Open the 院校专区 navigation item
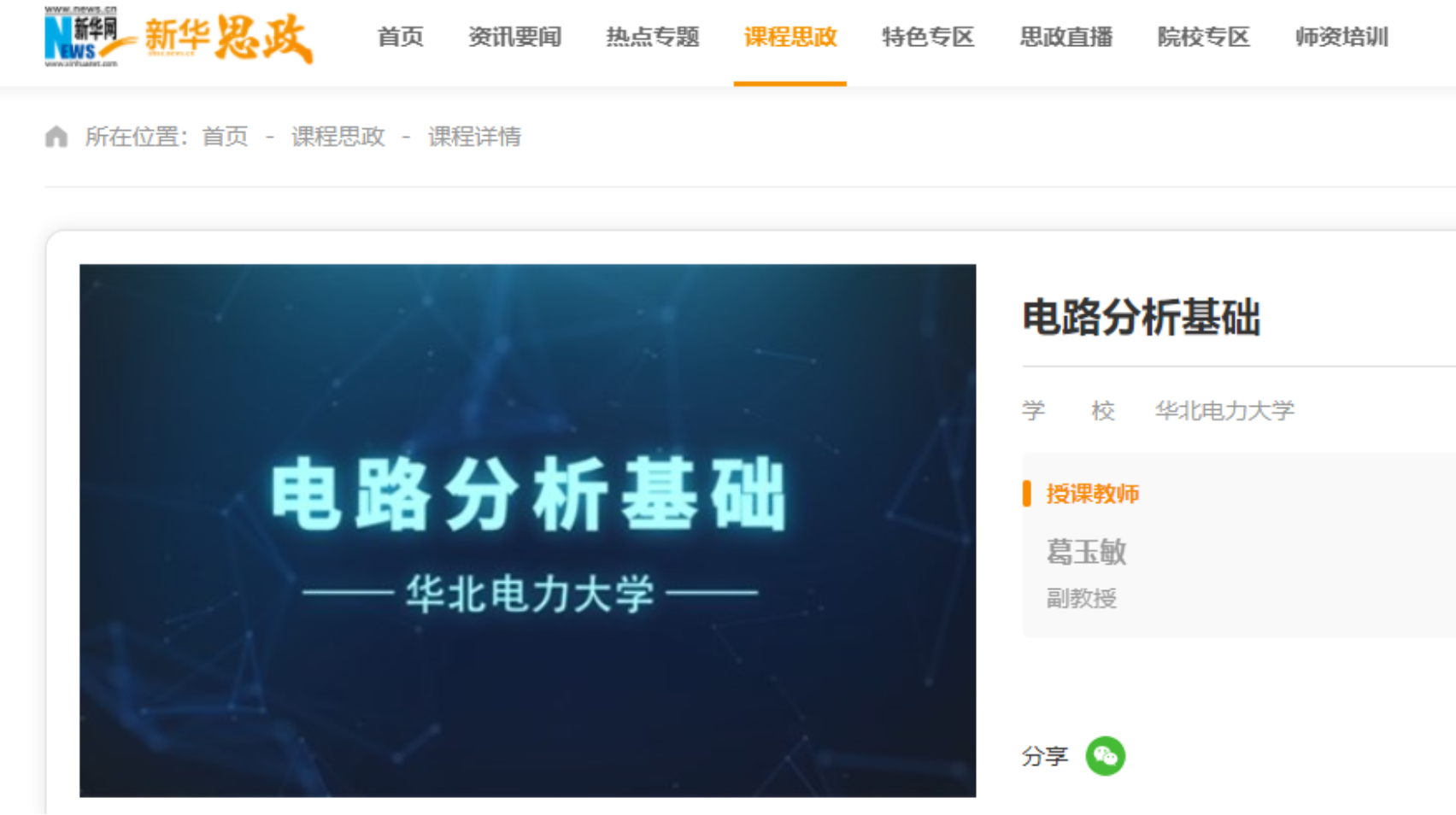Image resolution: width=1456 pixels, height=815 pixels. coord(1203,38)
